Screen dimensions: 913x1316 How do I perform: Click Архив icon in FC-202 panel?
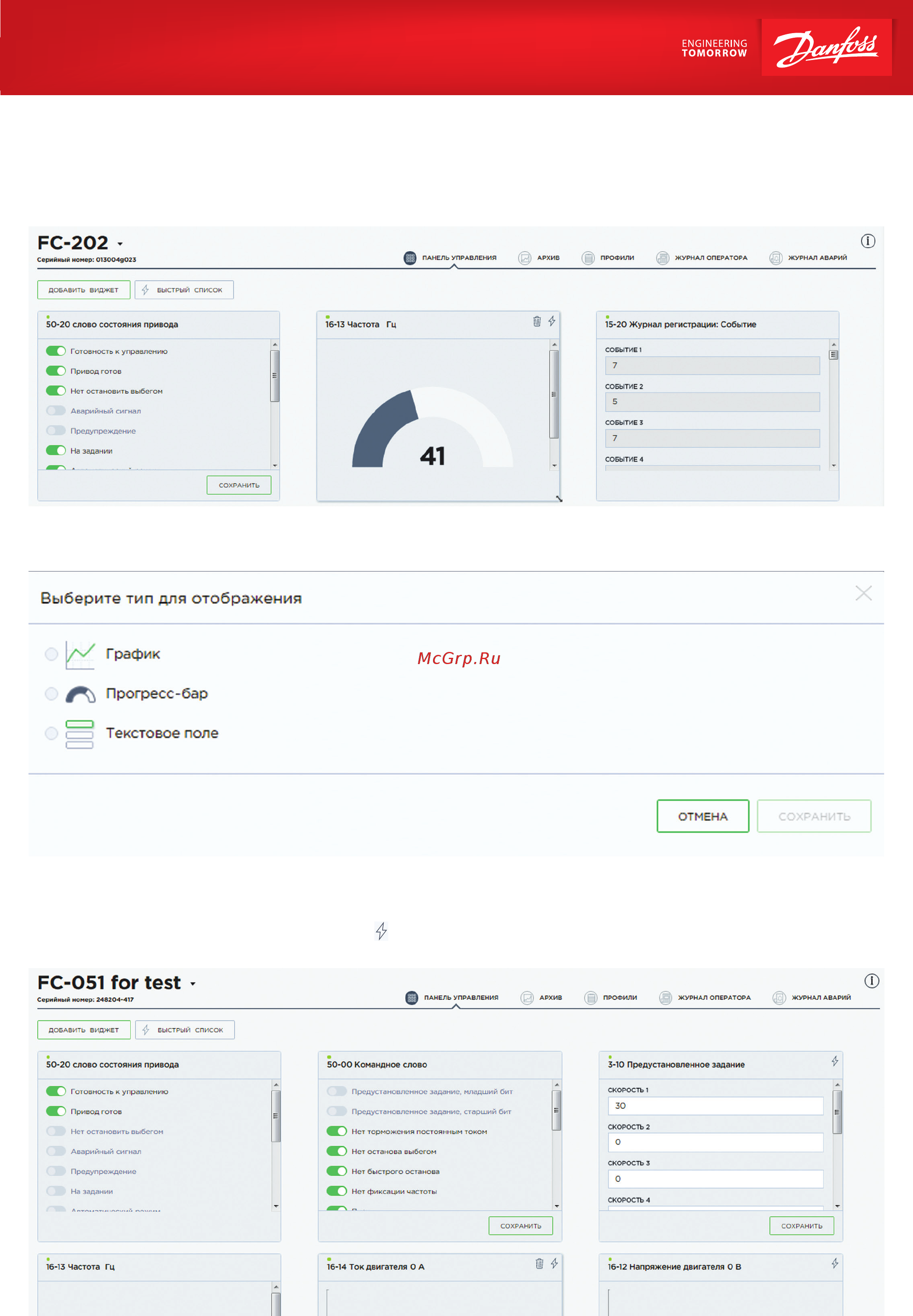pyautogui.click(x=524, y=258)
